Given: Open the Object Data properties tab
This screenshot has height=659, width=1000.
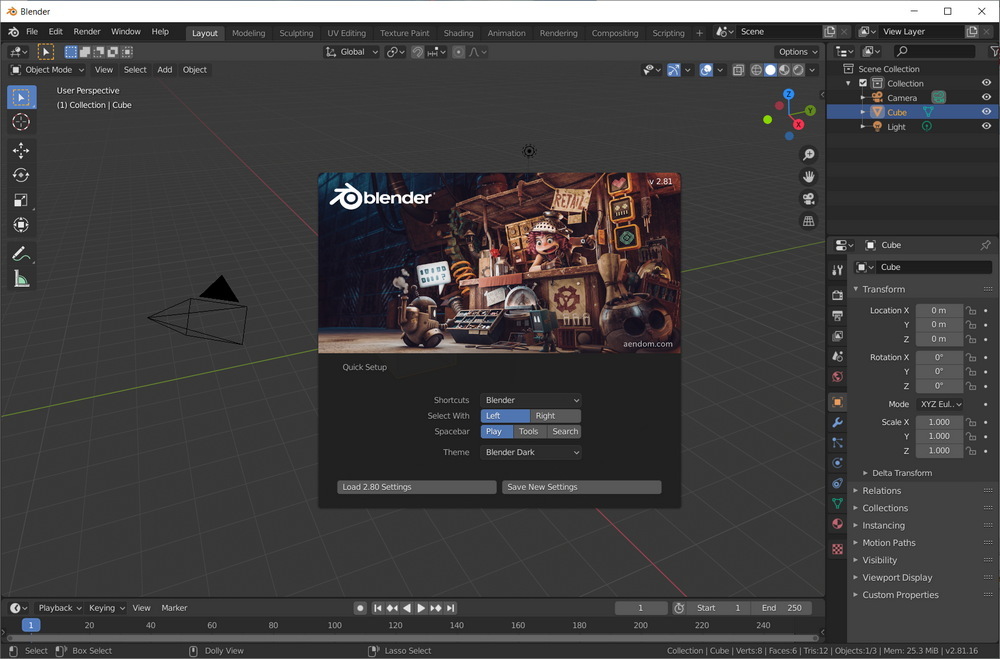Looking at the screenshot, I should [837, 503].
